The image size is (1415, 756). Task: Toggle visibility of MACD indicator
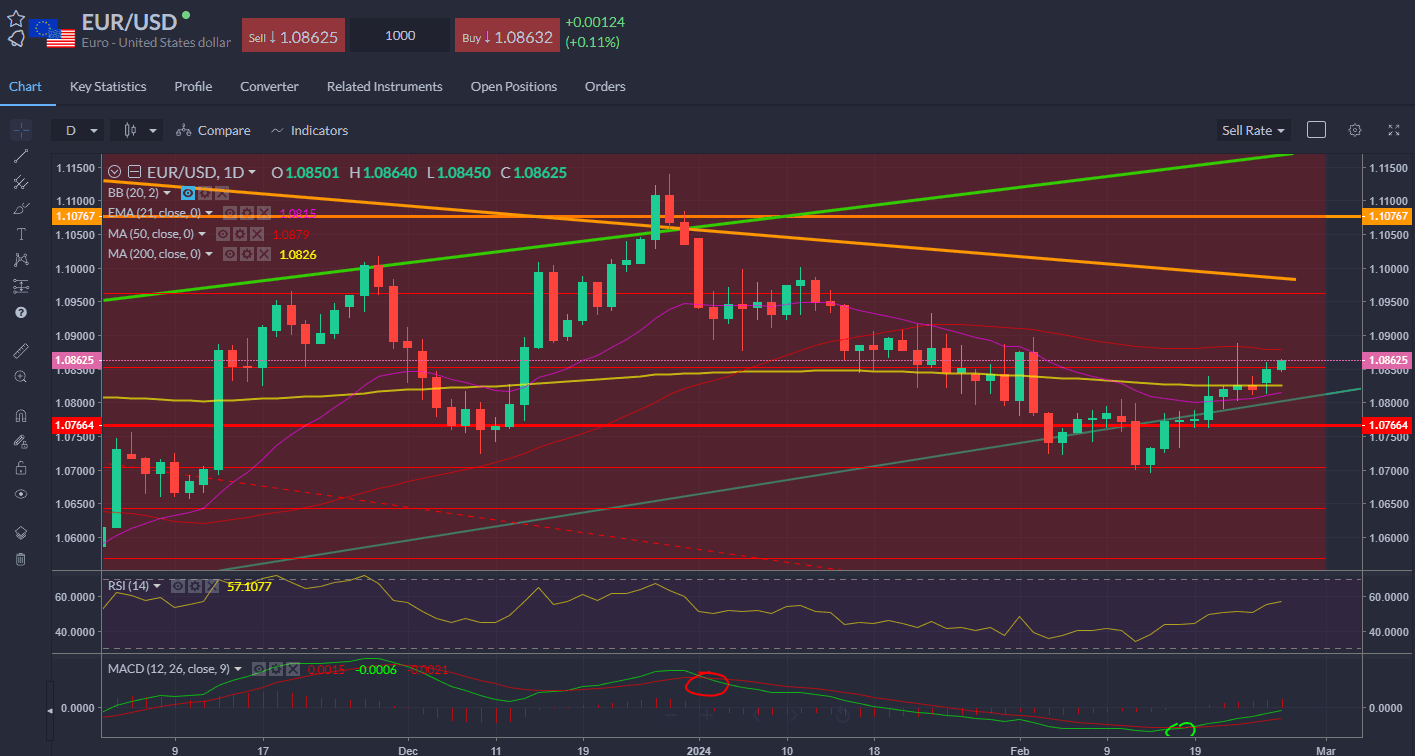point(259,669)
